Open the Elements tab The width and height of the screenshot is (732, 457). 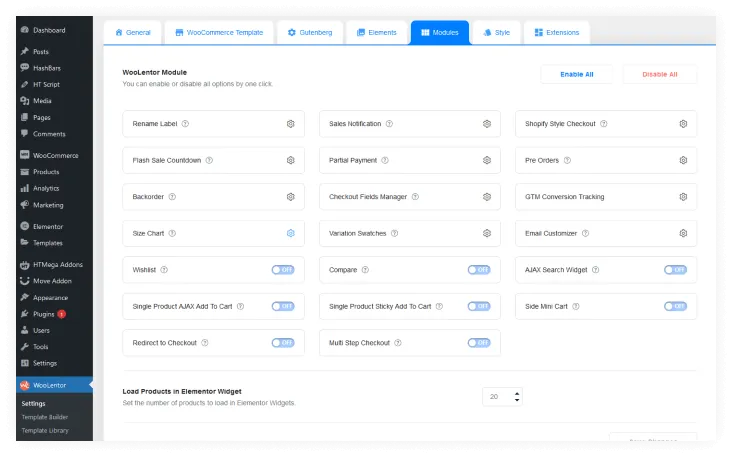(x=377, y=33)
